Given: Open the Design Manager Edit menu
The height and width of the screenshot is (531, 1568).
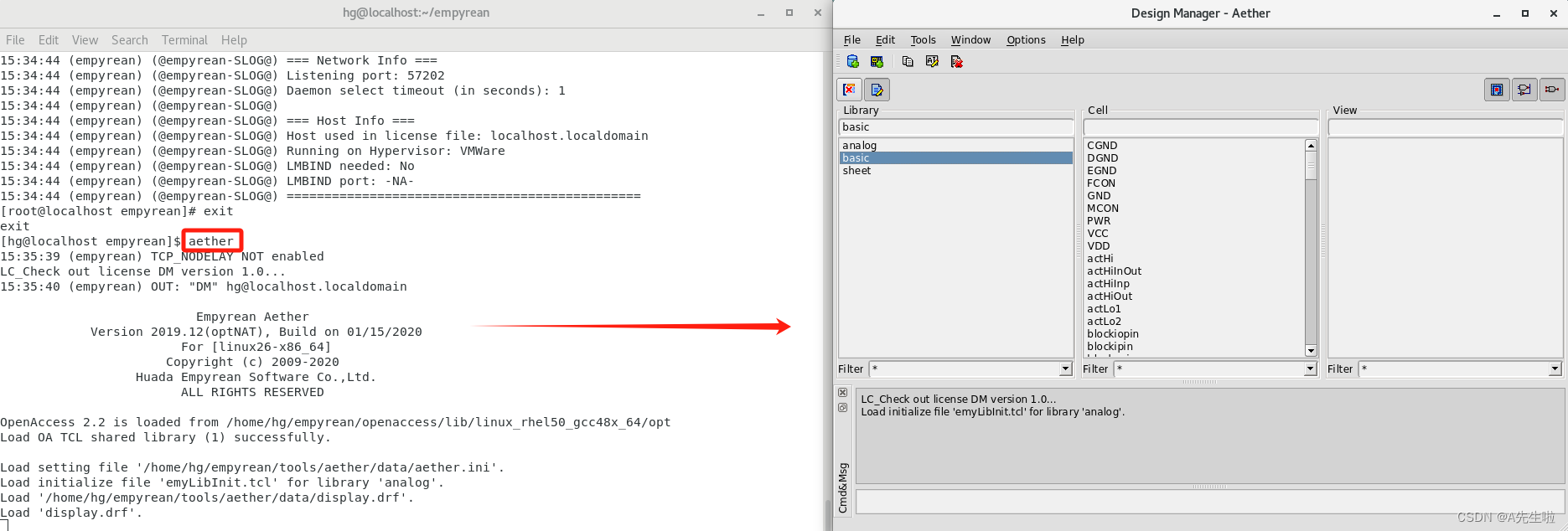Looking at the screenshot, I should click(885, 40).
